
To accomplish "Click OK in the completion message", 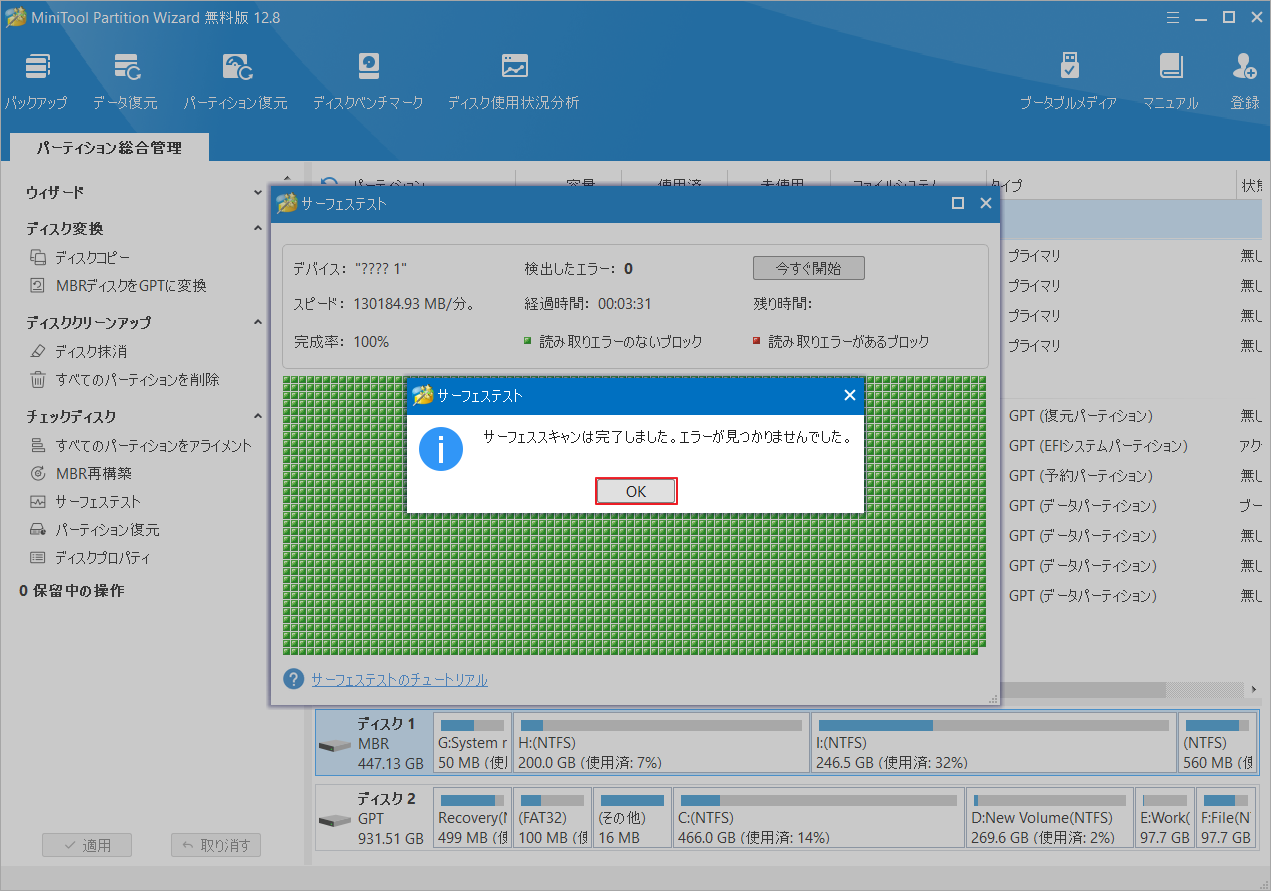I will 636,491.
